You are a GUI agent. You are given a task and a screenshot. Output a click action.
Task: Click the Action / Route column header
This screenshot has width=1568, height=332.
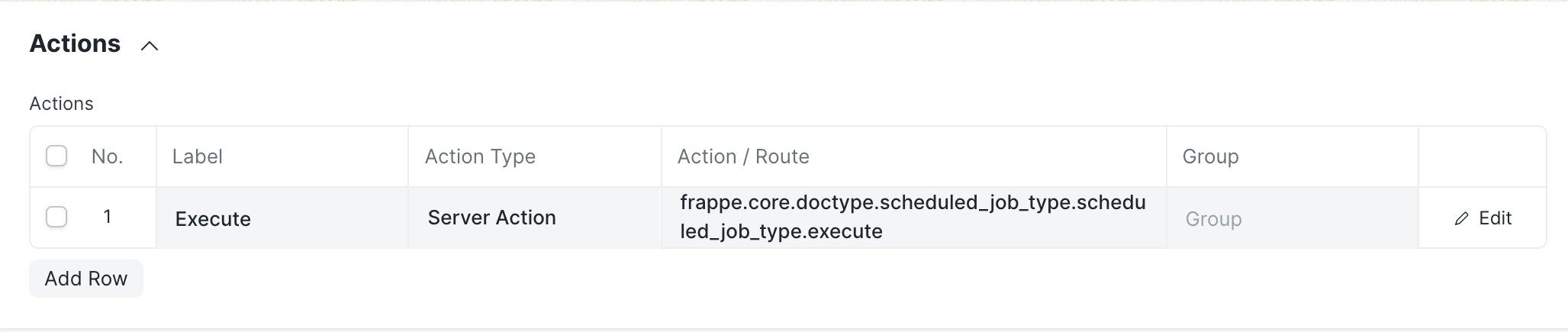tap(743, 156)
